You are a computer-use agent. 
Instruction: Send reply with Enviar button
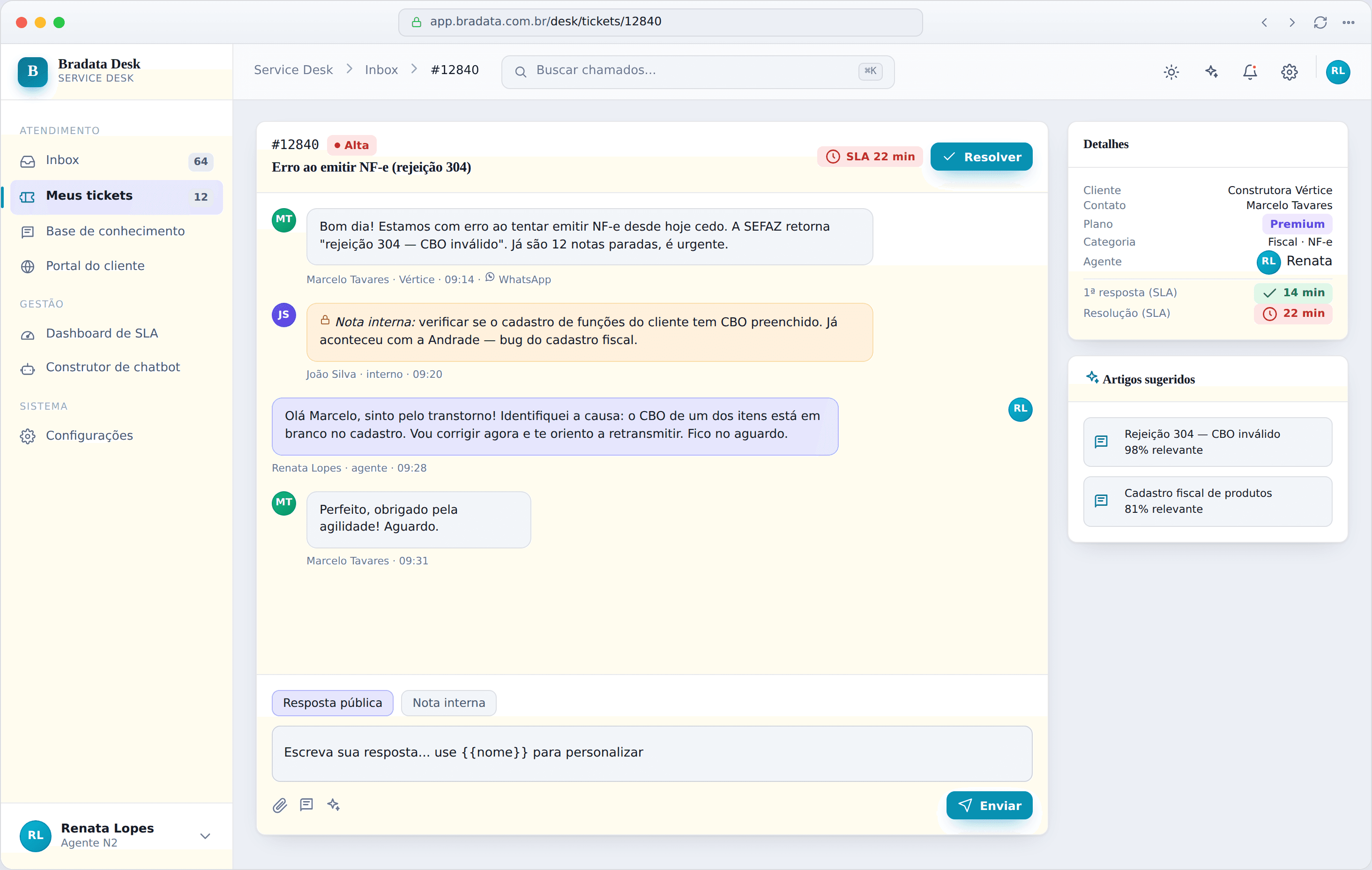(x=989, y=805)
